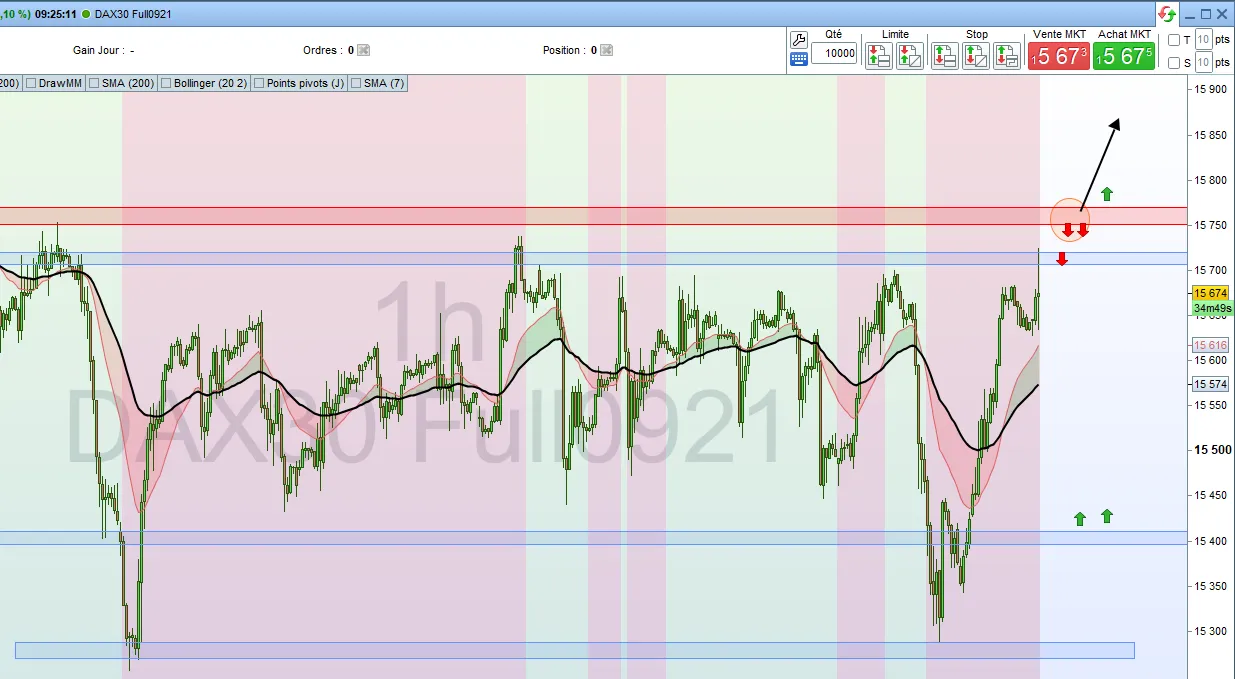
Task: Click the Limite icon with diagonal slash
Action: [909, 56]
